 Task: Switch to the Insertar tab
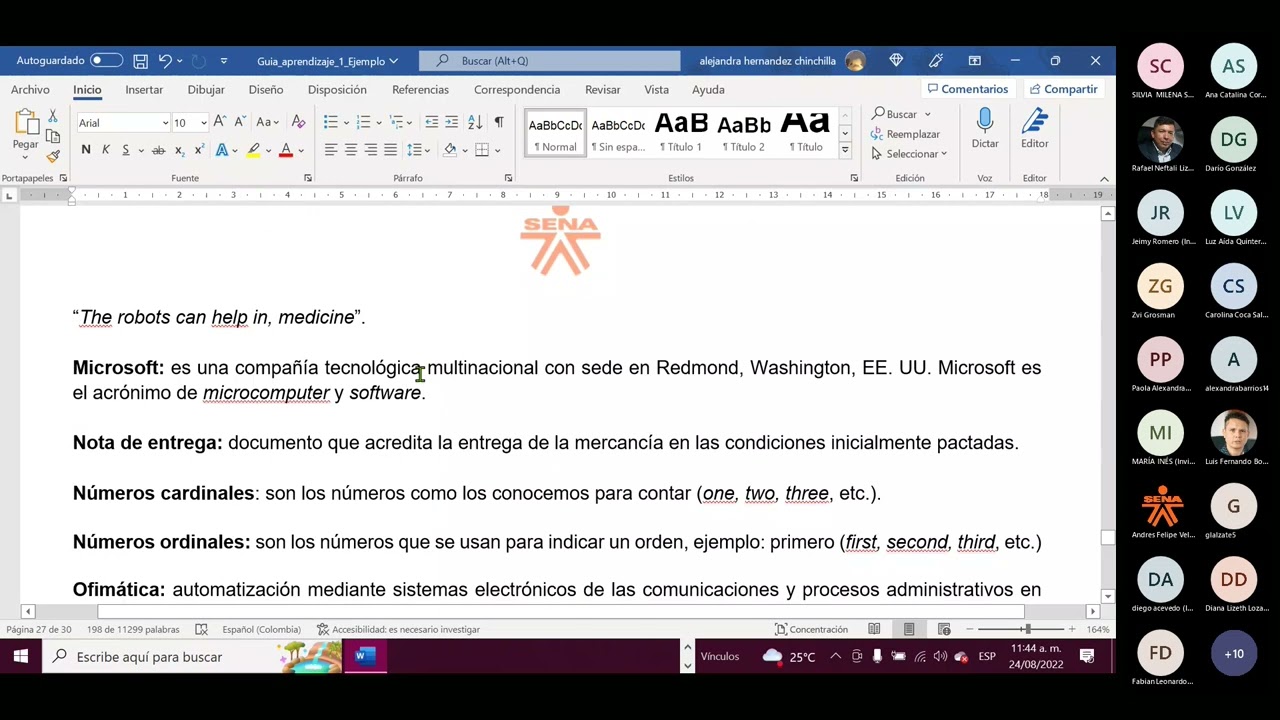(x=144, y=89)
